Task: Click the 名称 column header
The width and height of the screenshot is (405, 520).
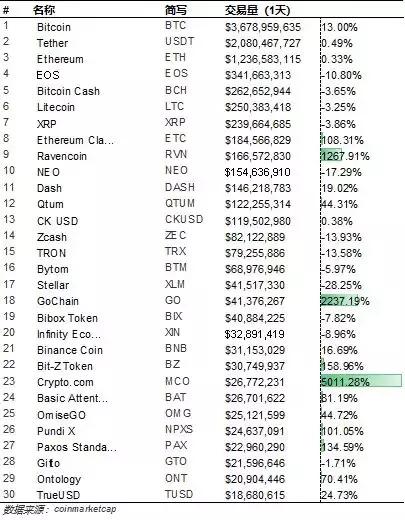Action: click(44, 10)
